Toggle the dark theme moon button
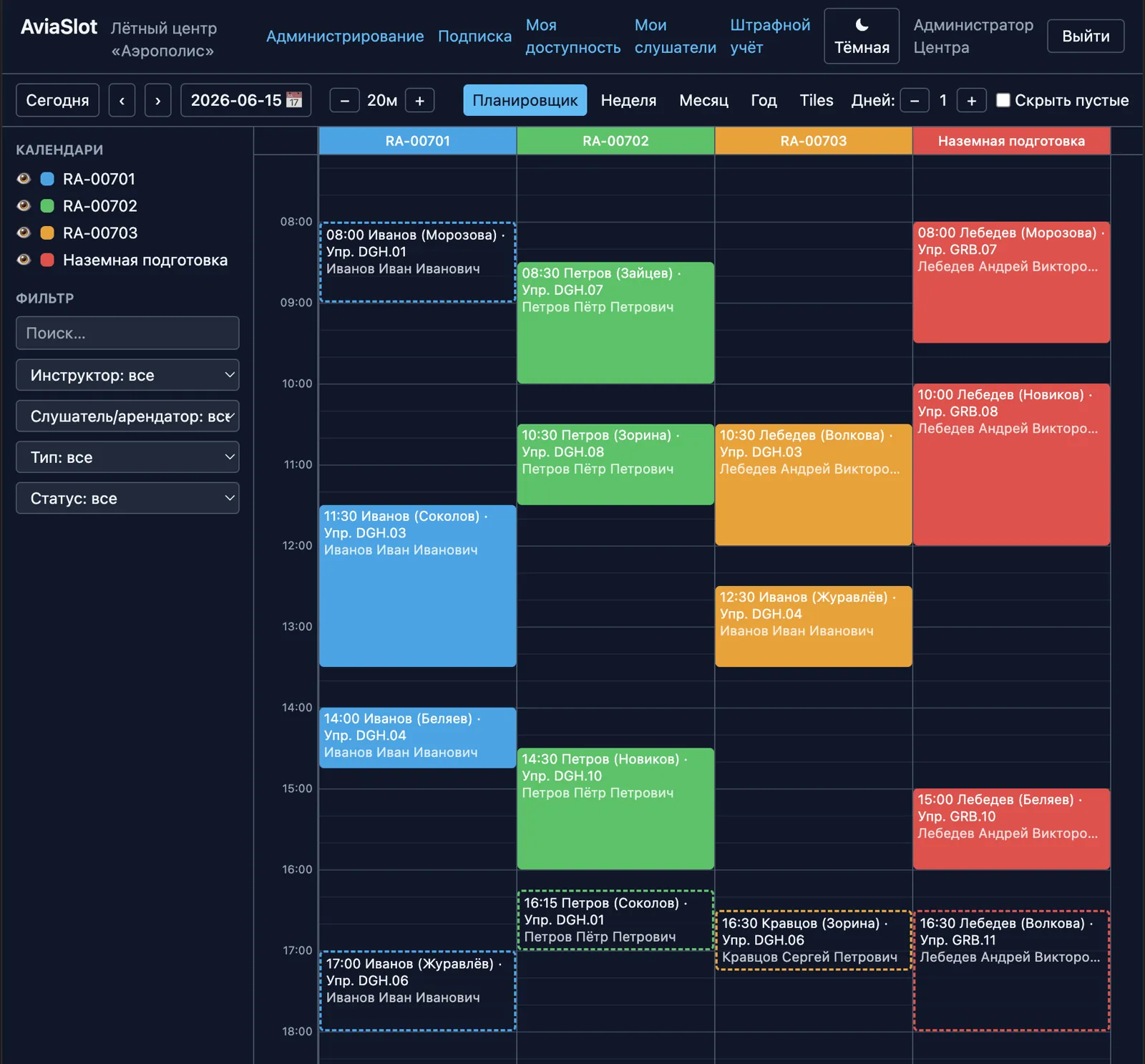This screenshot has width=1145, height=1064. coord(862,36)
